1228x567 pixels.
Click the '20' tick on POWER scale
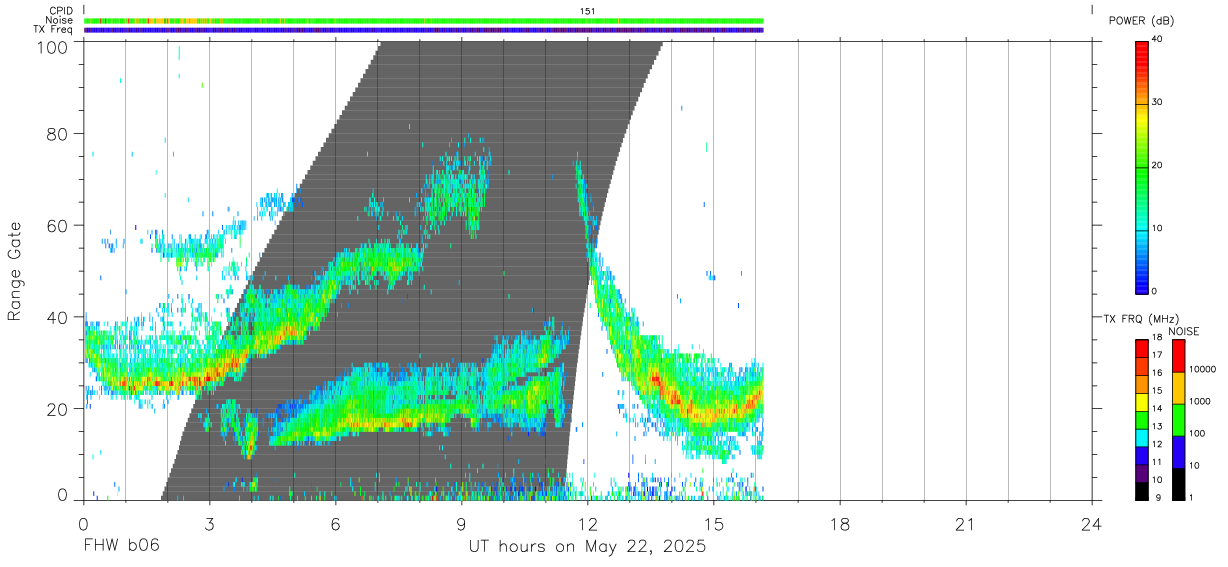(x=1157, y=166)
